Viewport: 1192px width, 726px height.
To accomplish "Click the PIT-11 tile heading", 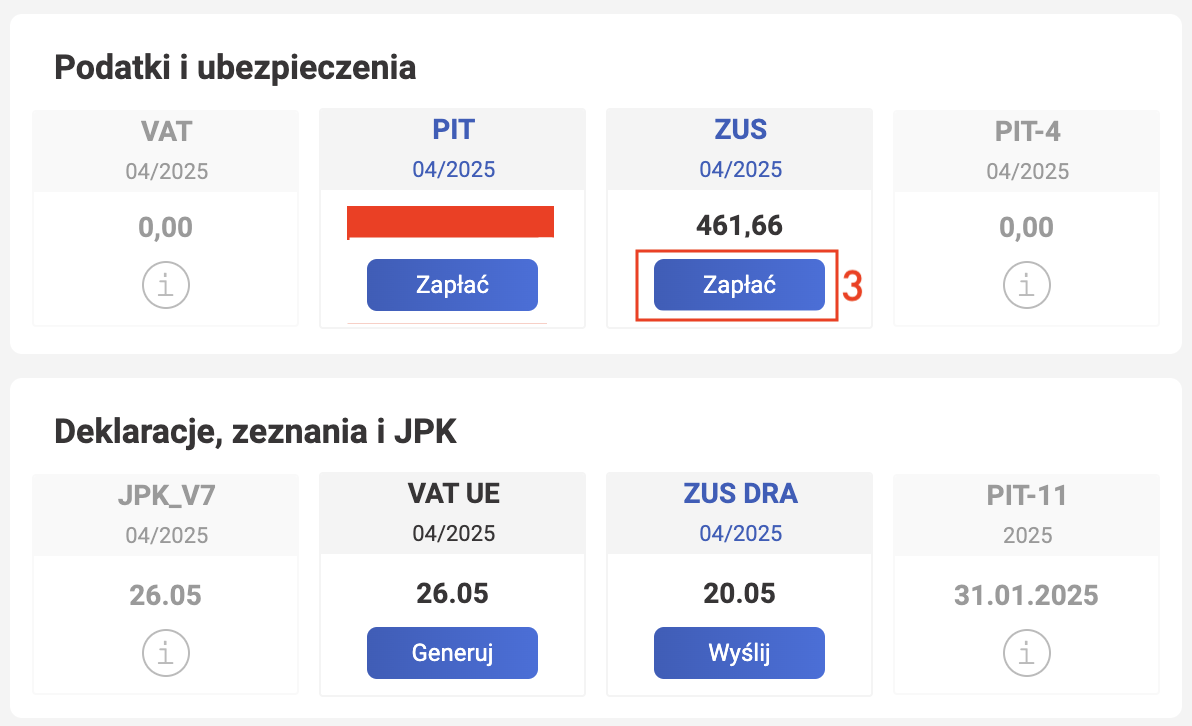I will pyautogui.click(x=1027, y=496).
